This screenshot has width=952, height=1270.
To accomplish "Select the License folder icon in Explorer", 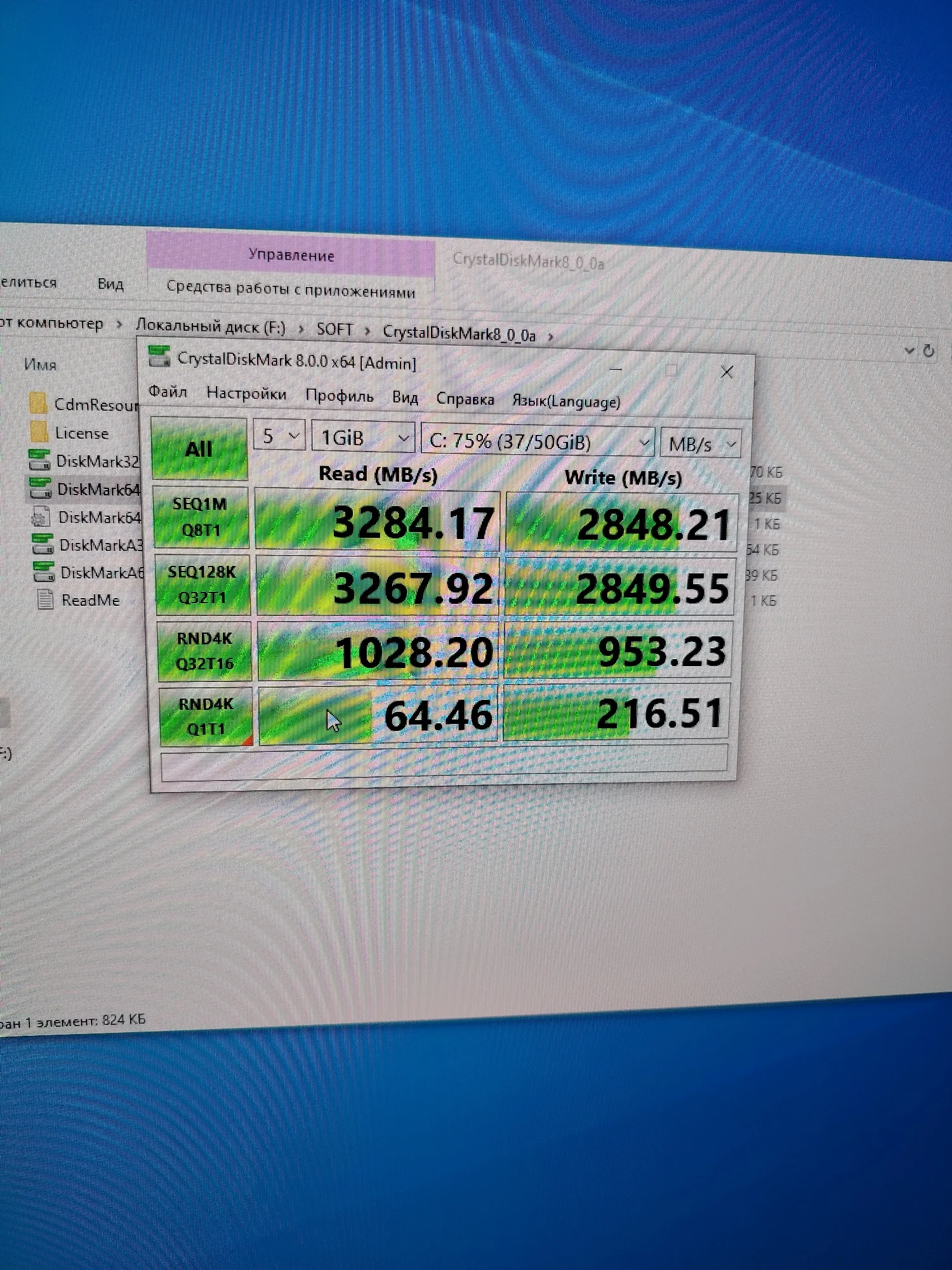I will (39, 432).
